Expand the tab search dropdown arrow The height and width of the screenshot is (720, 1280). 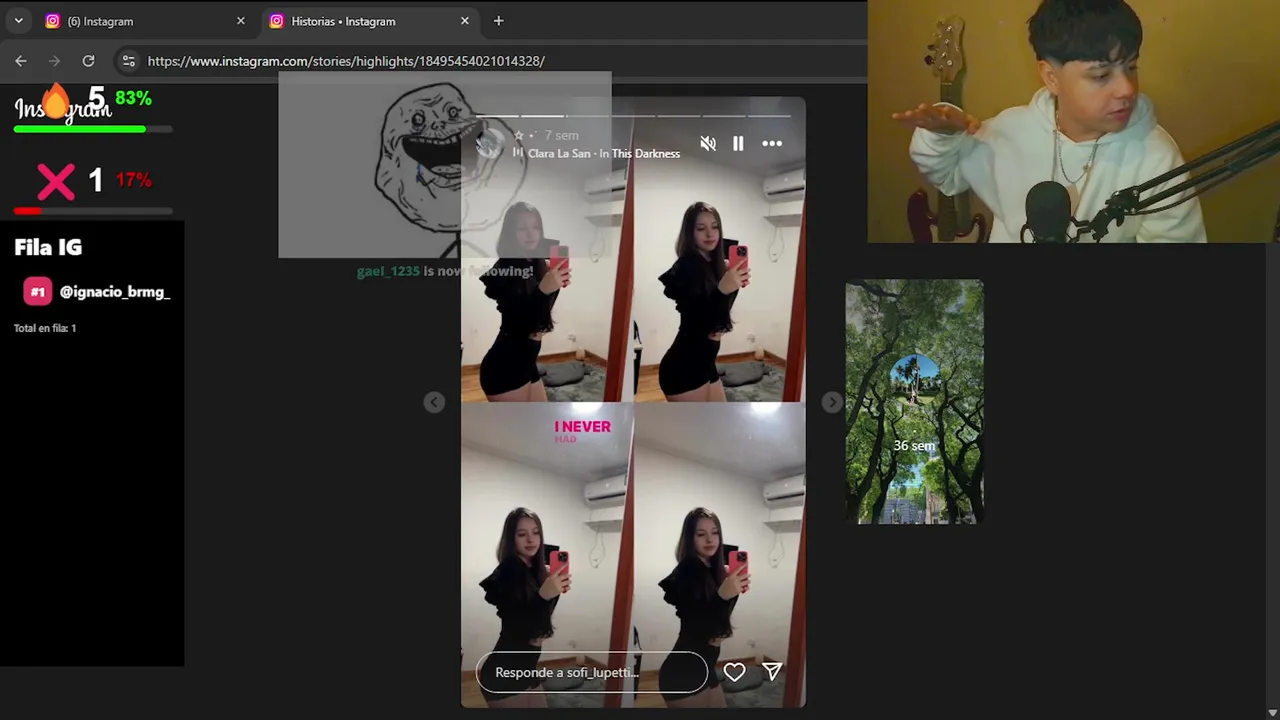(18, 21)
